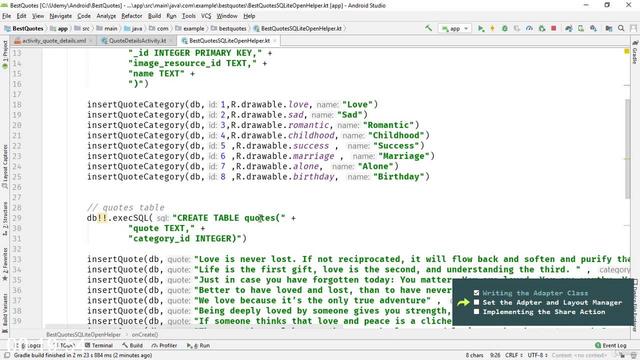Image resolution: width=640 pixels, height=360 pixels.
Task: Check Set the Adpter and Layout Manager
Action: tap(476, 302)
